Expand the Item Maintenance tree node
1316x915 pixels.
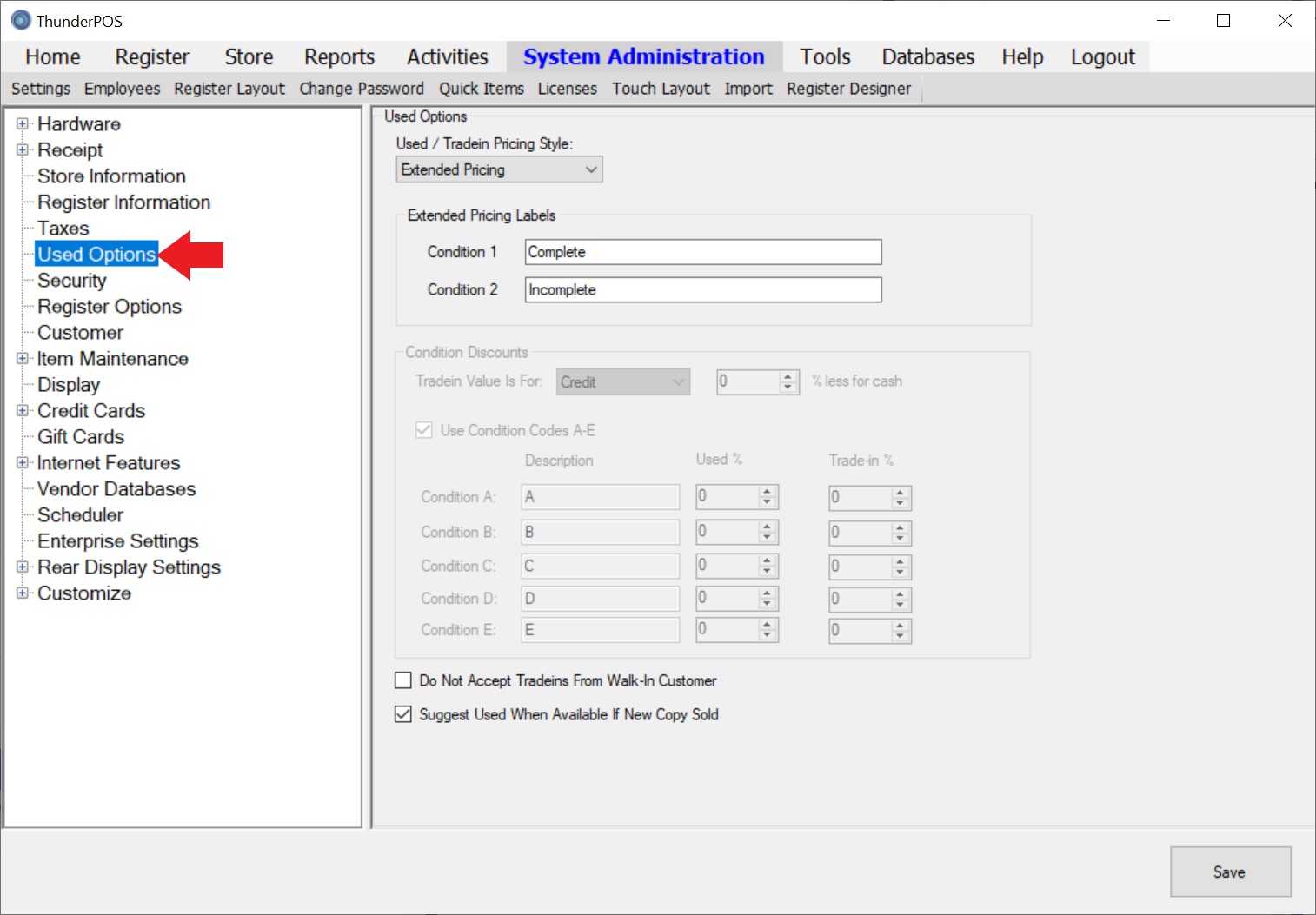point(23,359)
